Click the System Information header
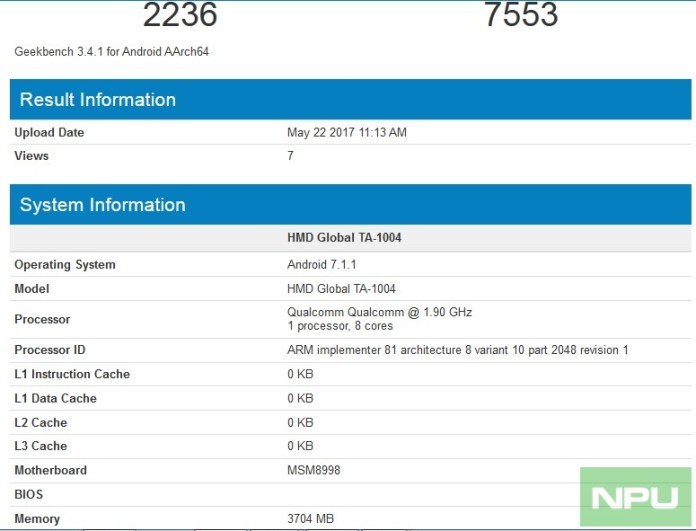The image size is (696, 531). (351, 204)
